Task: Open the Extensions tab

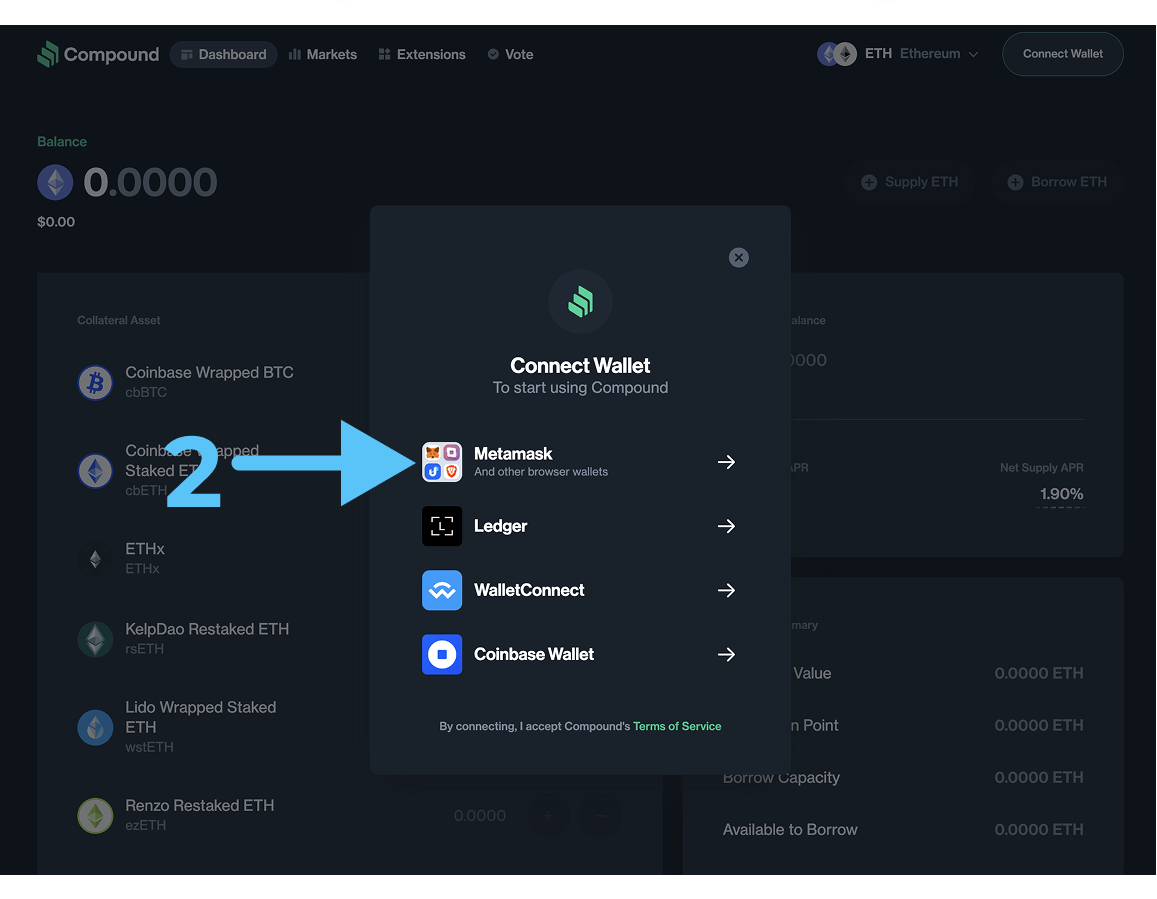Action: coord(421,54)
